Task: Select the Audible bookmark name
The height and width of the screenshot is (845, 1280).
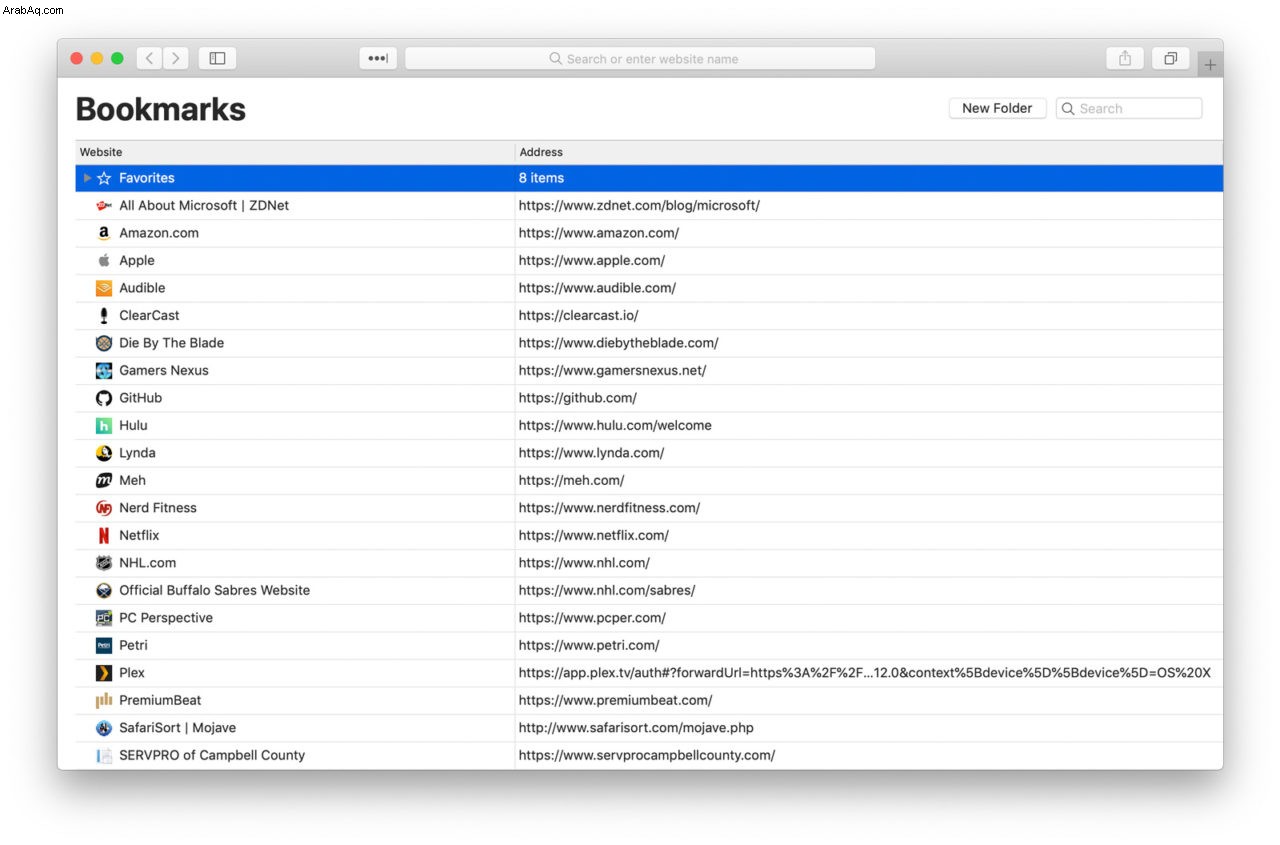Action: point(142,288)
